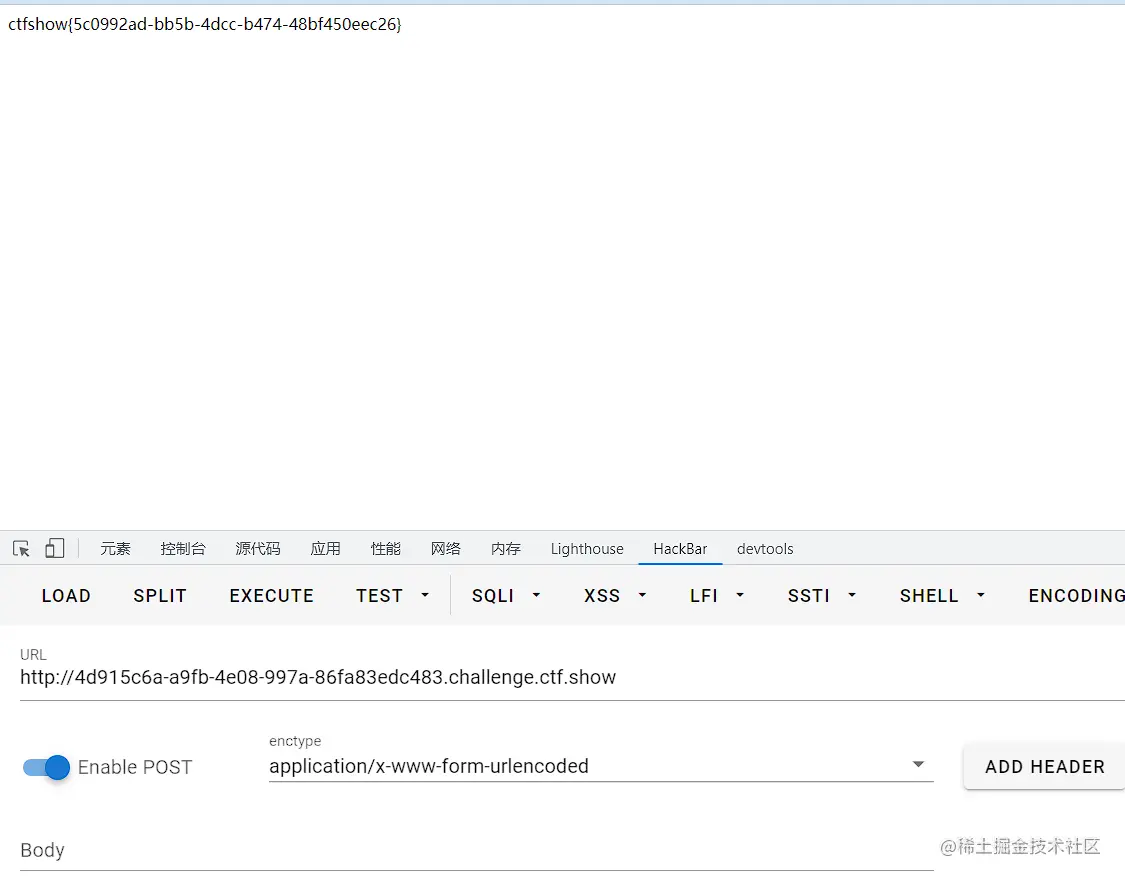Click the ADD HEADER button
This screenshot has width=1125, height=881.
pyautogui.click(x=1045, y=767)
